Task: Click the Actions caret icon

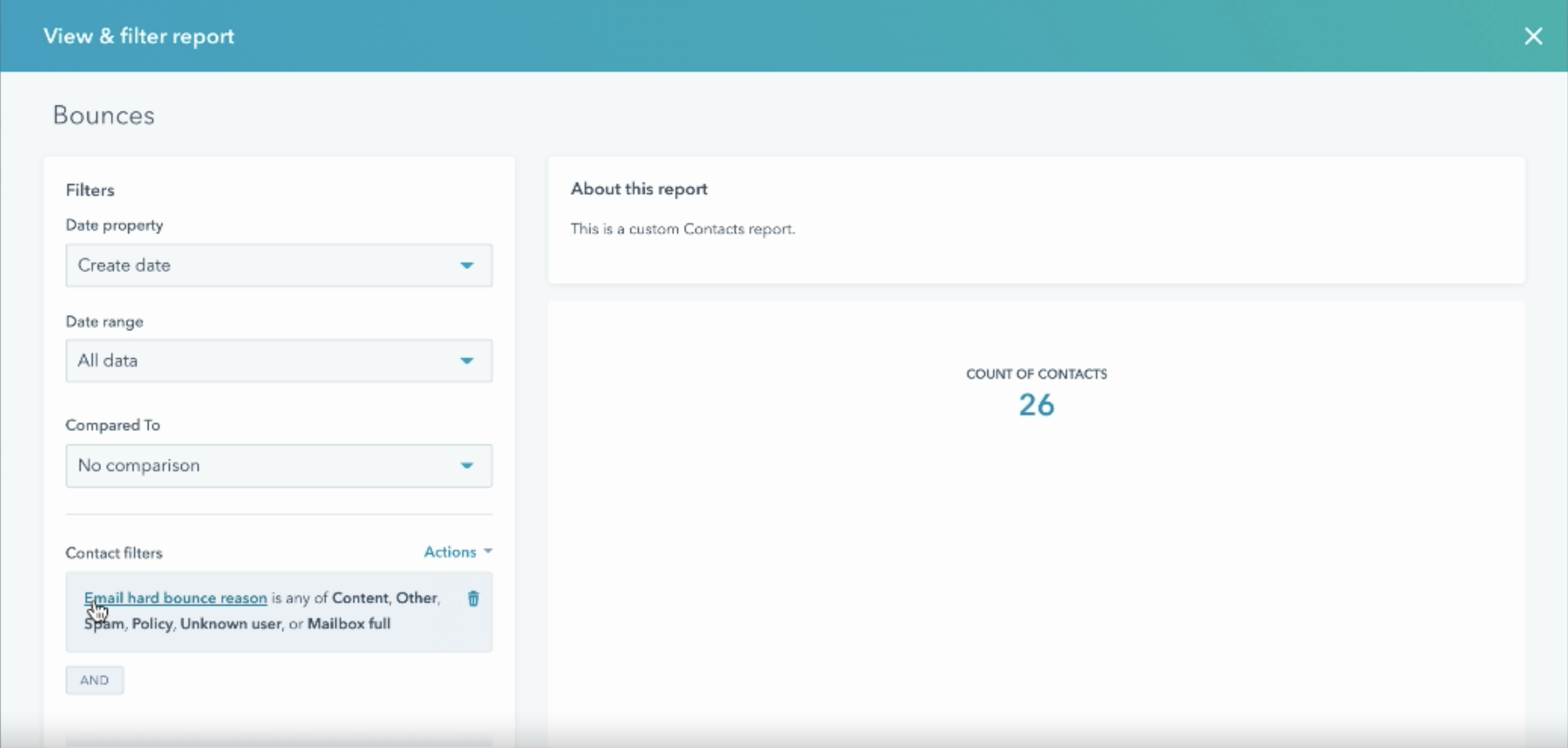Action: point(488,552)
